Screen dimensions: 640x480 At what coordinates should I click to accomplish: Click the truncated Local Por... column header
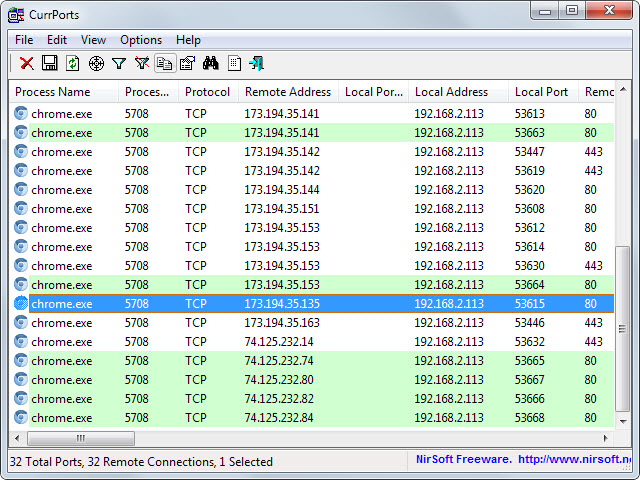point(373,92)
